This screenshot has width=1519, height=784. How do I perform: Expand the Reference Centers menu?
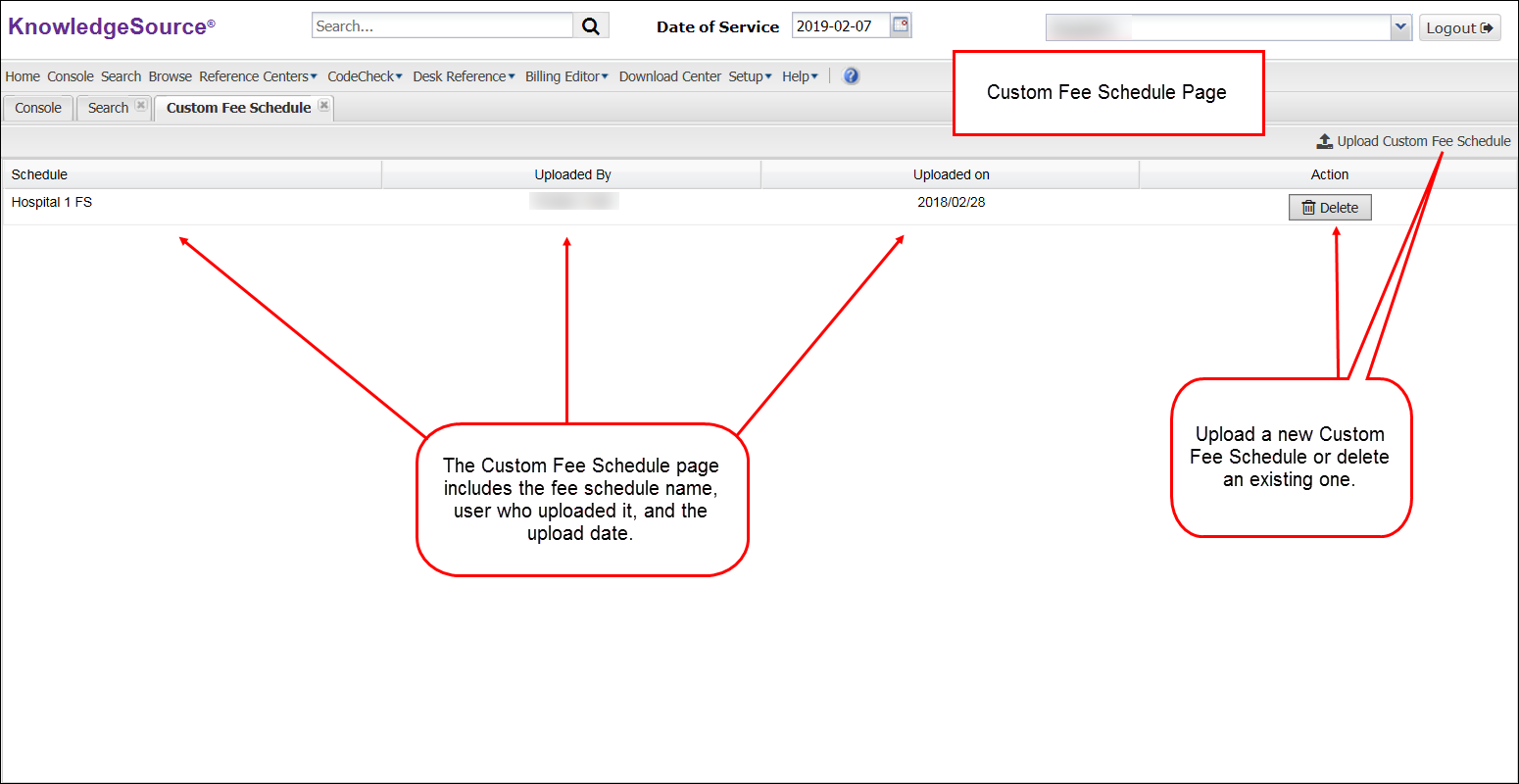(x=258, y=76)
